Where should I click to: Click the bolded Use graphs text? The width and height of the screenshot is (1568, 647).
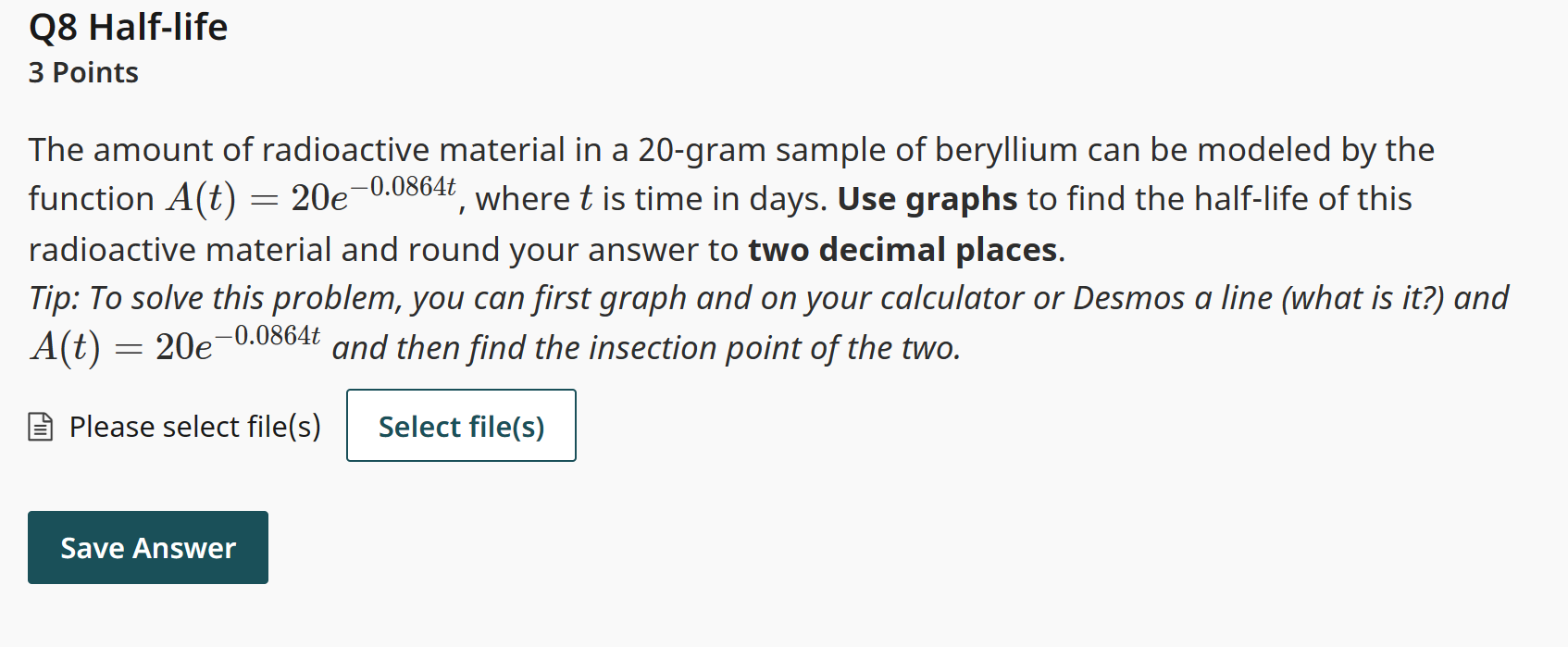[x=926, y=198]
